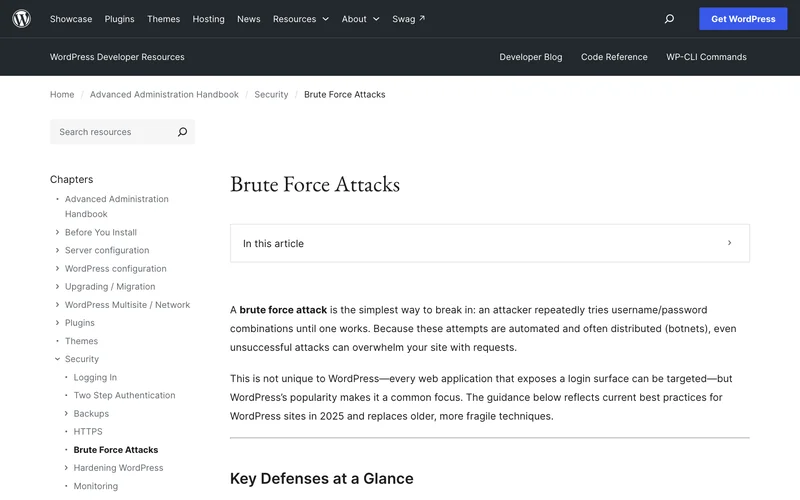Expand the Upgrading / Migration chapter chevron

pyautogui.click(x=57, y=286)
